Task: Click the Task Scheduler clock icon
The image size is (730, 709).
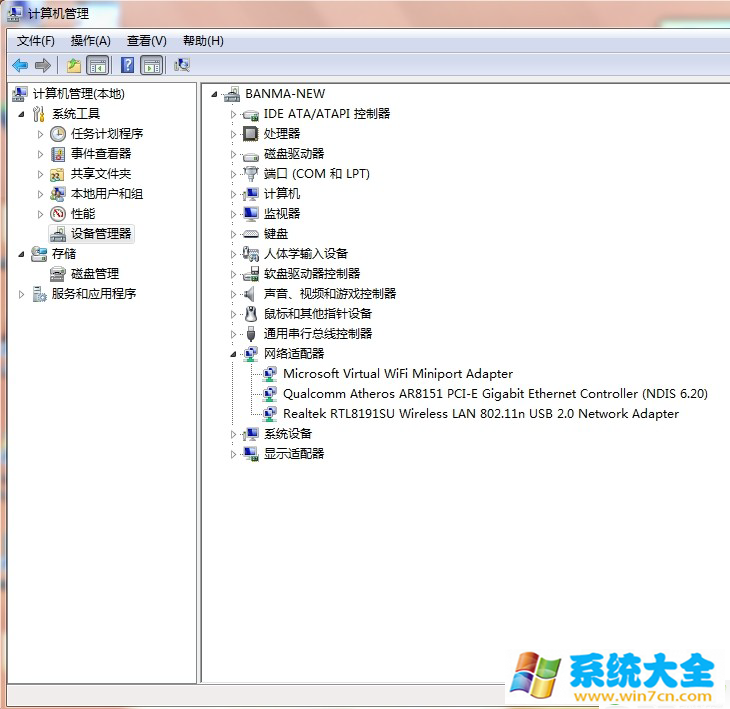Action: 58,134
